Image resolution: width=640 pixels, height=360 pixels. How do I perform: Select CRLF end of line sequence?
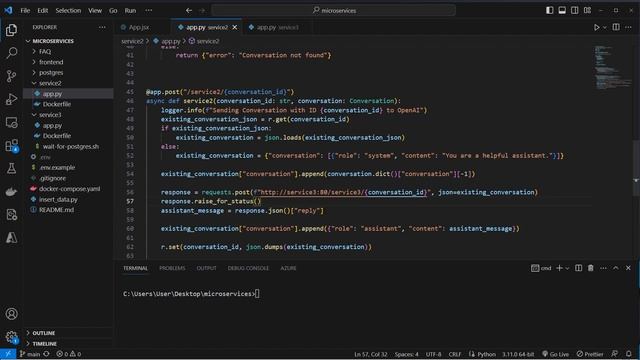point(455,354)
